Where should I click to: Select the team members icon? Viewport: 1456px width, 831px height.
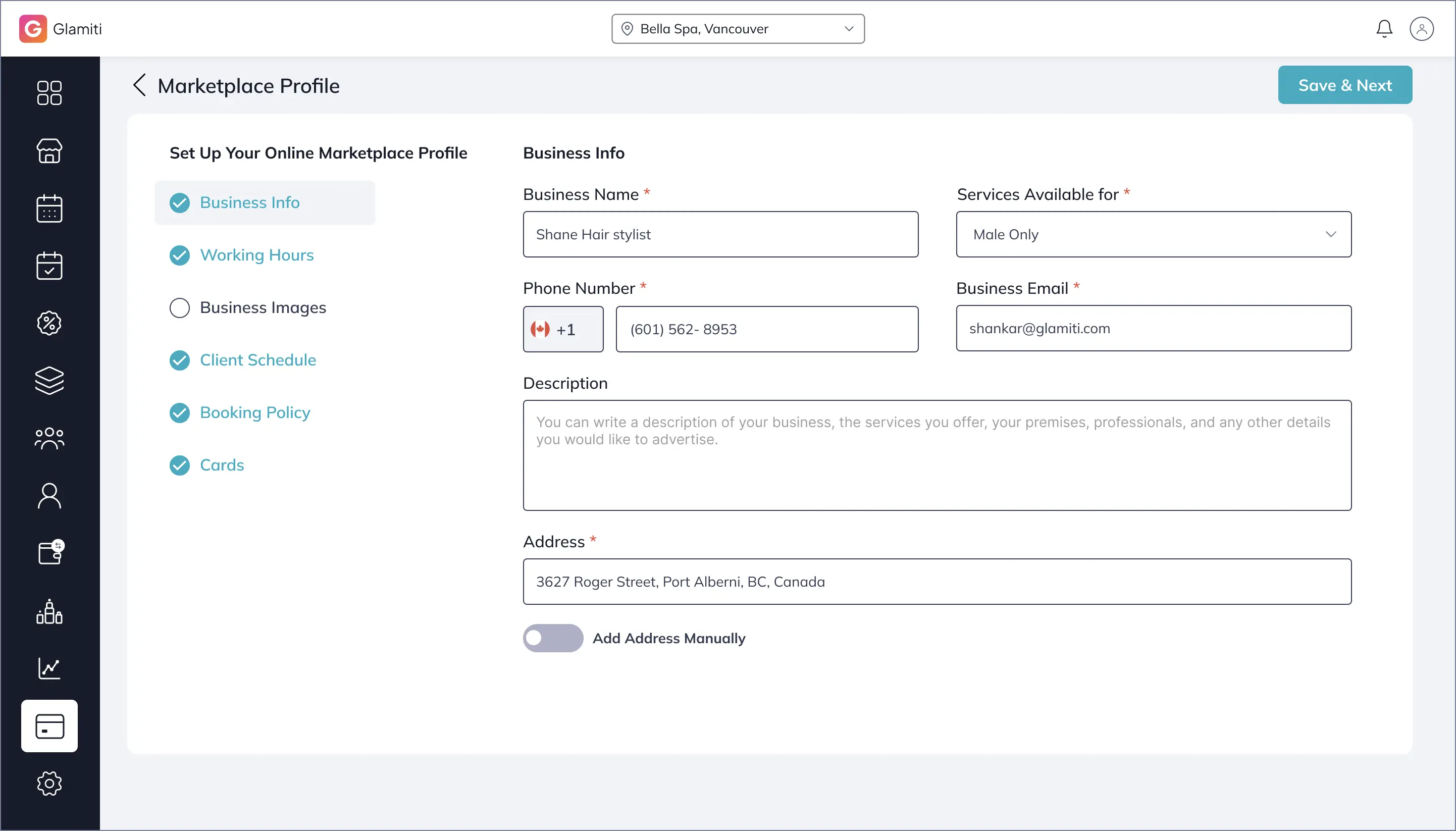pos(48,438)
